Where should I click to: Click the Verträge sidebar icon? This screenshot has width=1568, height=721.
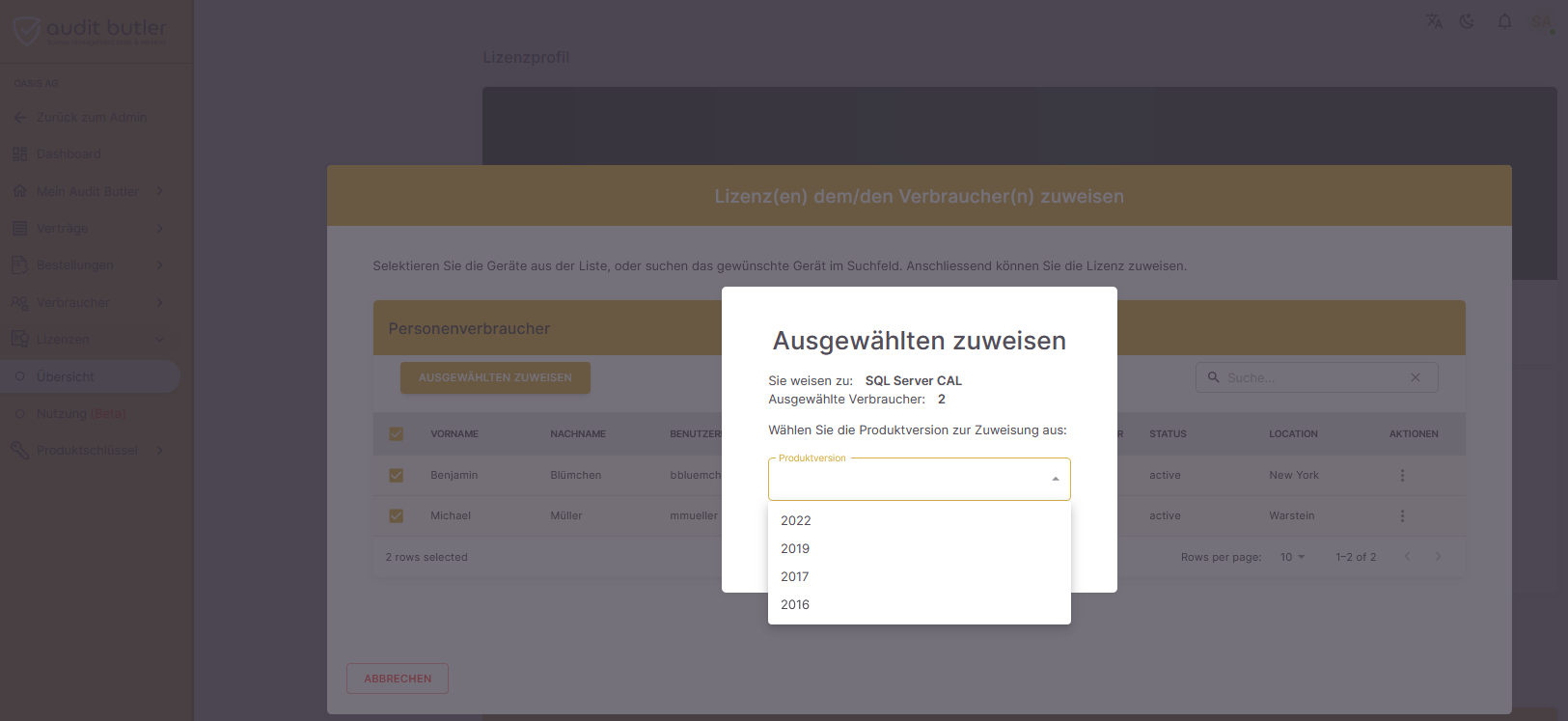coord(19,229)
